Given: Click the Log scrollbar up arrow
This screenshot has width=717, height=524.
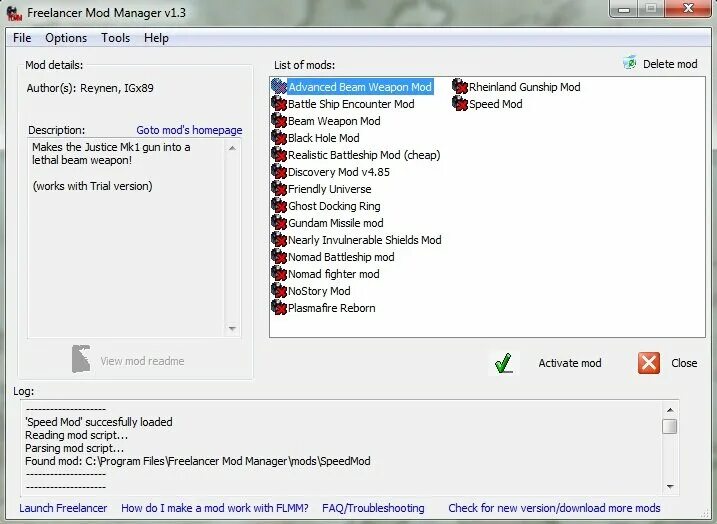Looking at the screenshot, I should pyautogui.click(x=670, y=410).
